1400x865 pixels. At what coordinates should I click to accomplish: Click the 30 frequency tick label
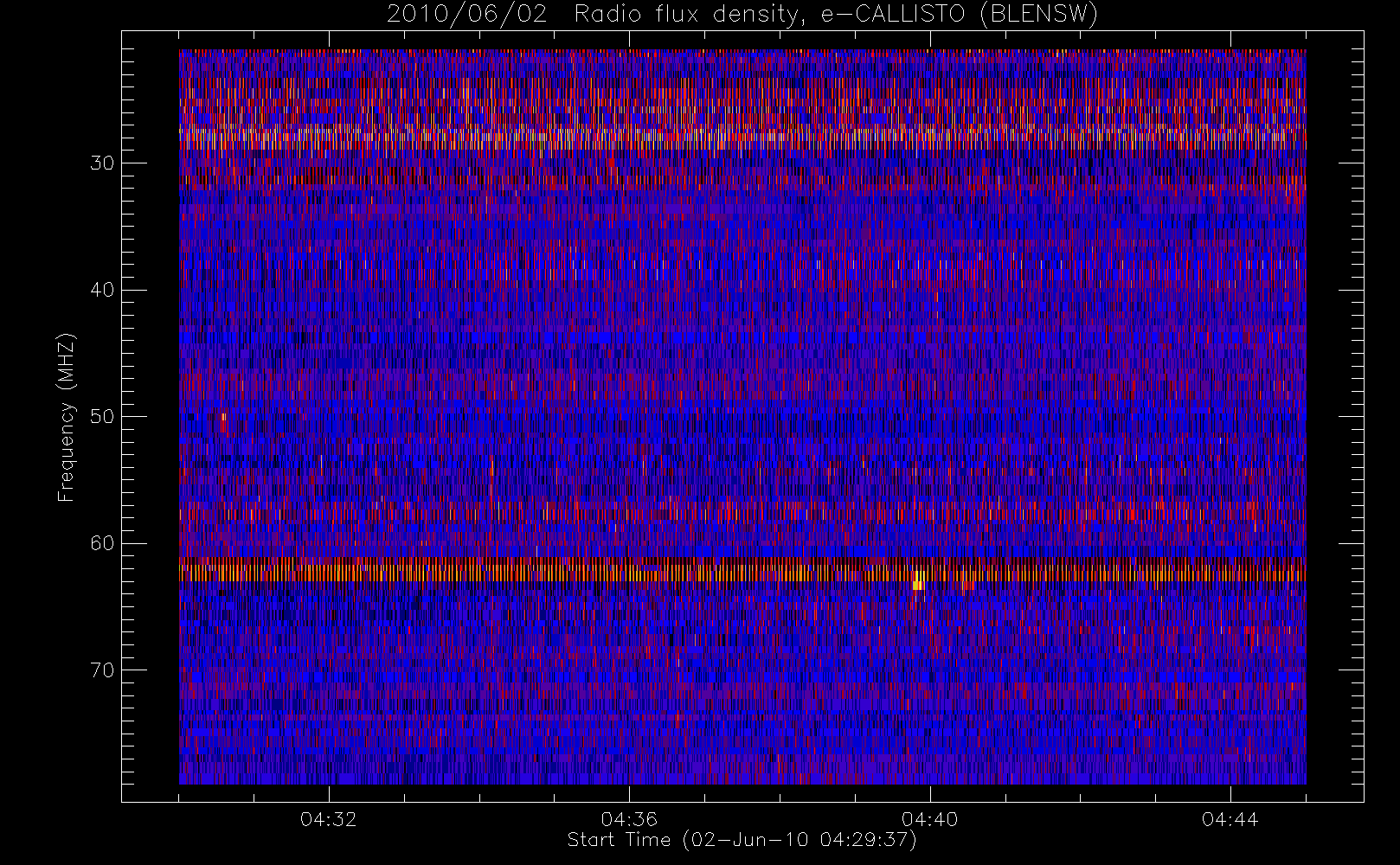[102, 163]
